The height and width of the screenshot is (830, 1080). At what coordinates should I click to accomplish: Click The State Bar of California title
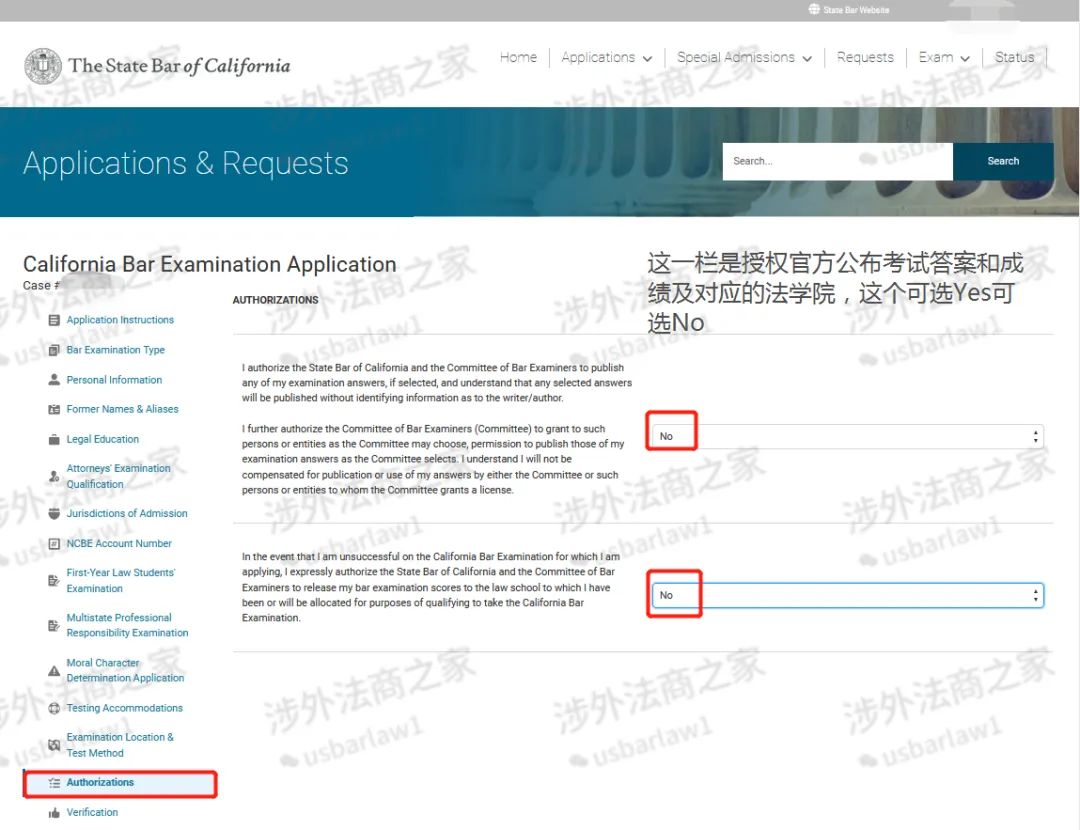click(x=179, y=66)
